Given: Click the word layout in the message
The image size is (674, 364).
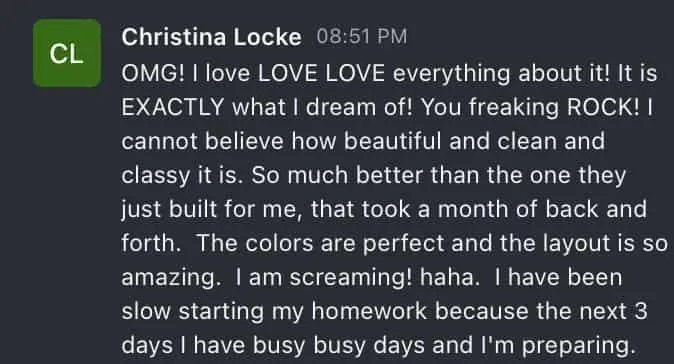Looking at the screenshot, I should pyautogui.click(x=577, y=244).
